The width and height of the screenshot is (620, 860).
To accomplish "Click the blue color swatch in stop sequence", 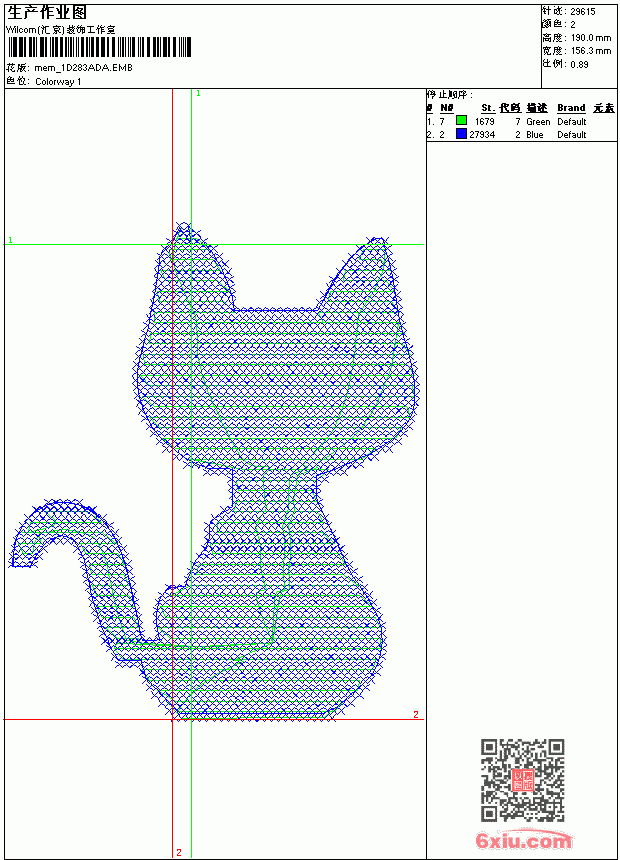I will pyautogui.click(x=461, y=134).
